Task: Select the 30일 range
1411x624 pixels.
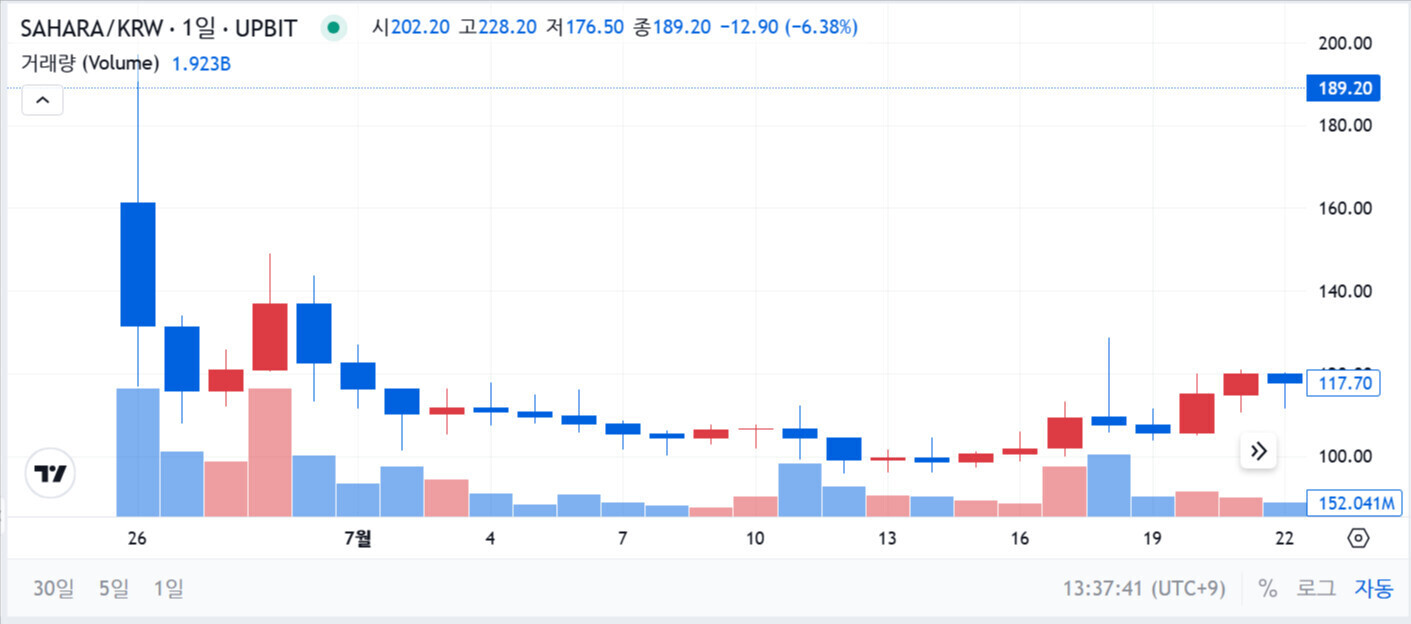Action: (54, 588)
